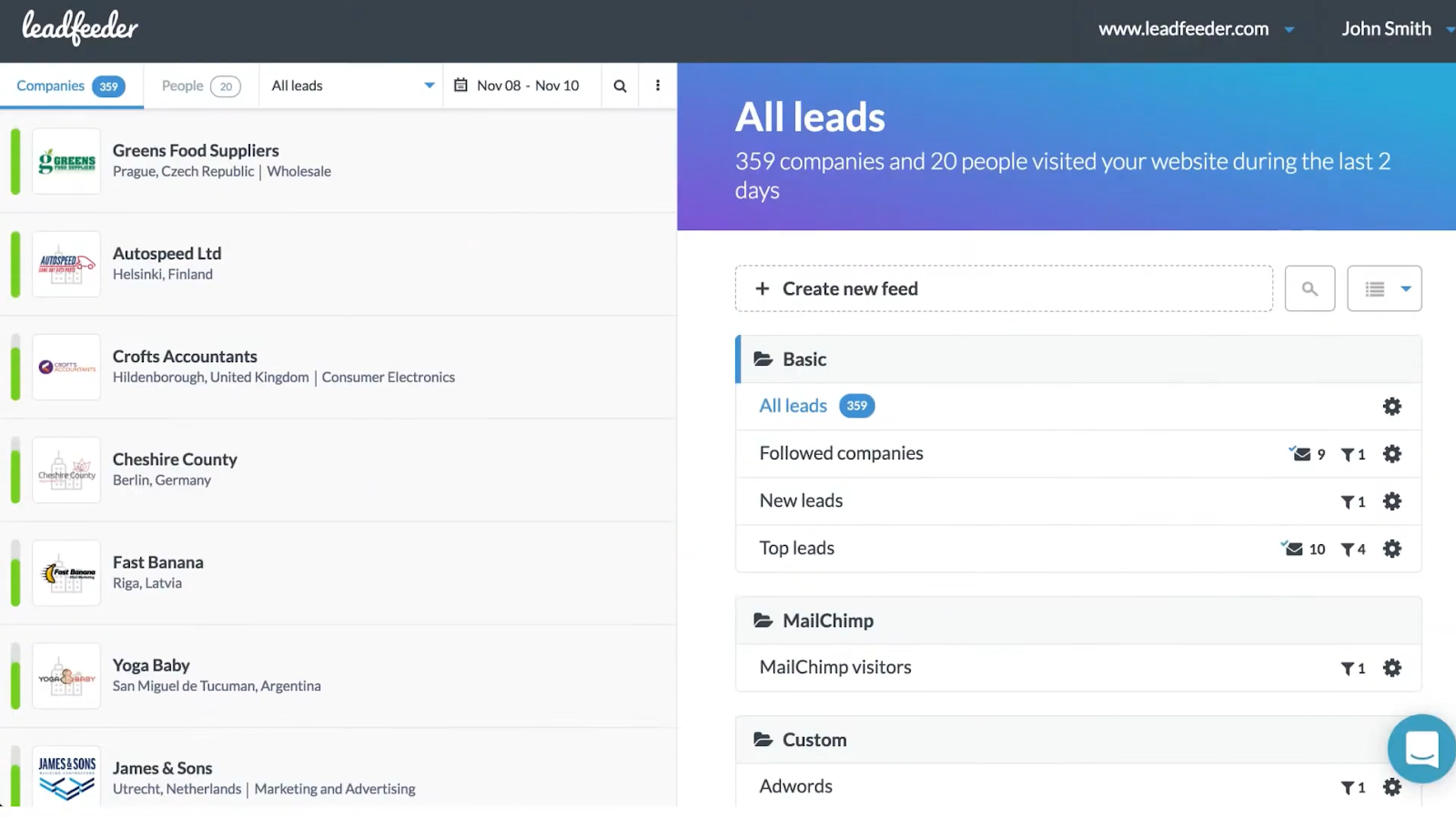Collapse the Basic folder section
Screen dimensions: 1456x818
[x=1078, y=359]
